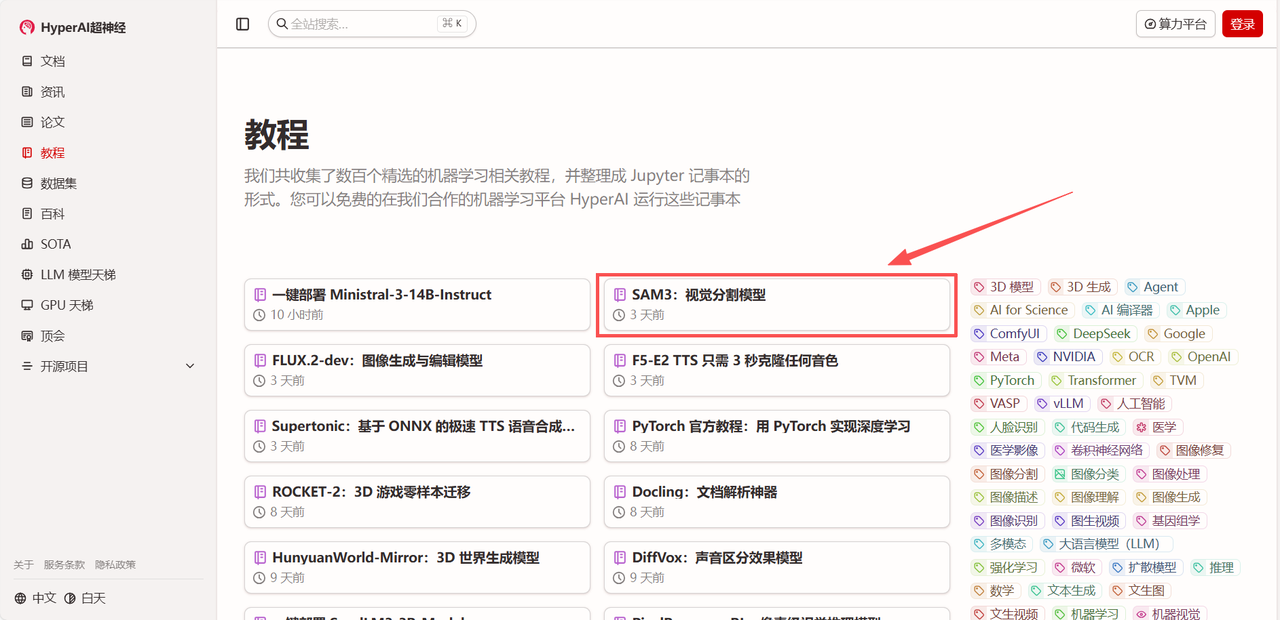Viewport: 1280px width, 620px height.
Task: Open the Supertonic ONNX TTS tutorial card
Action: tap(417, 436)
